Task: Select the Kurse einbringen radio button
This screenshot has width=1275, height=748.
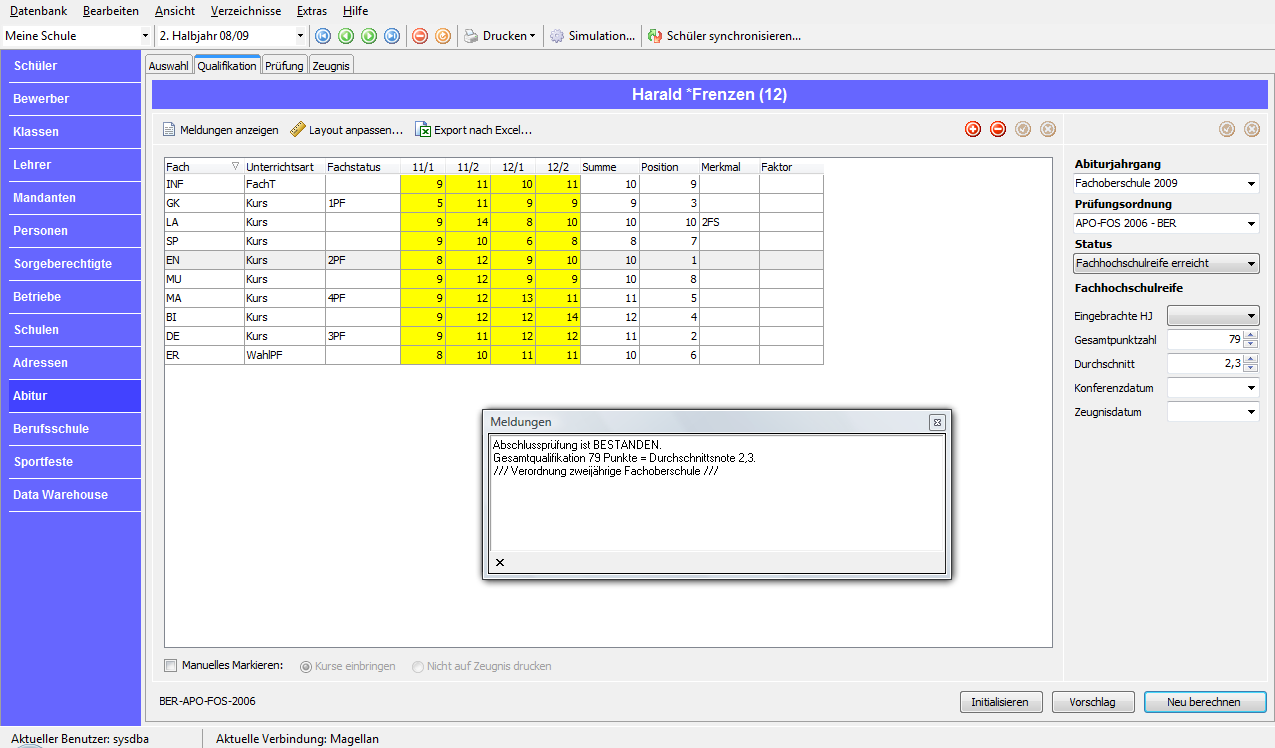Action: point(306,666)
